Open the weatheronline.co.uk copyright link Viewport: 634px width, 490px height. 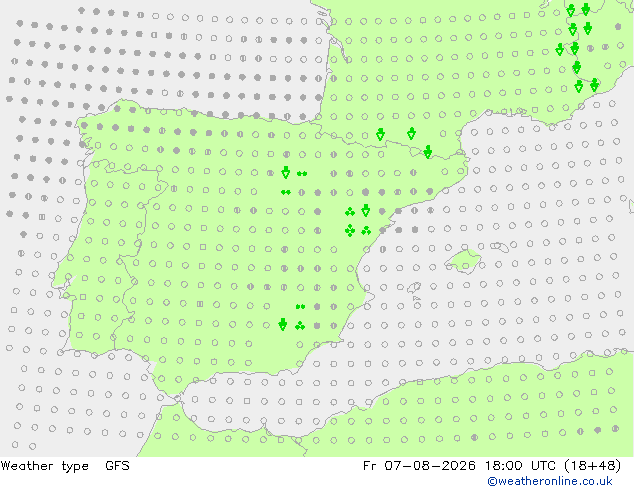(x=550, y=481)
